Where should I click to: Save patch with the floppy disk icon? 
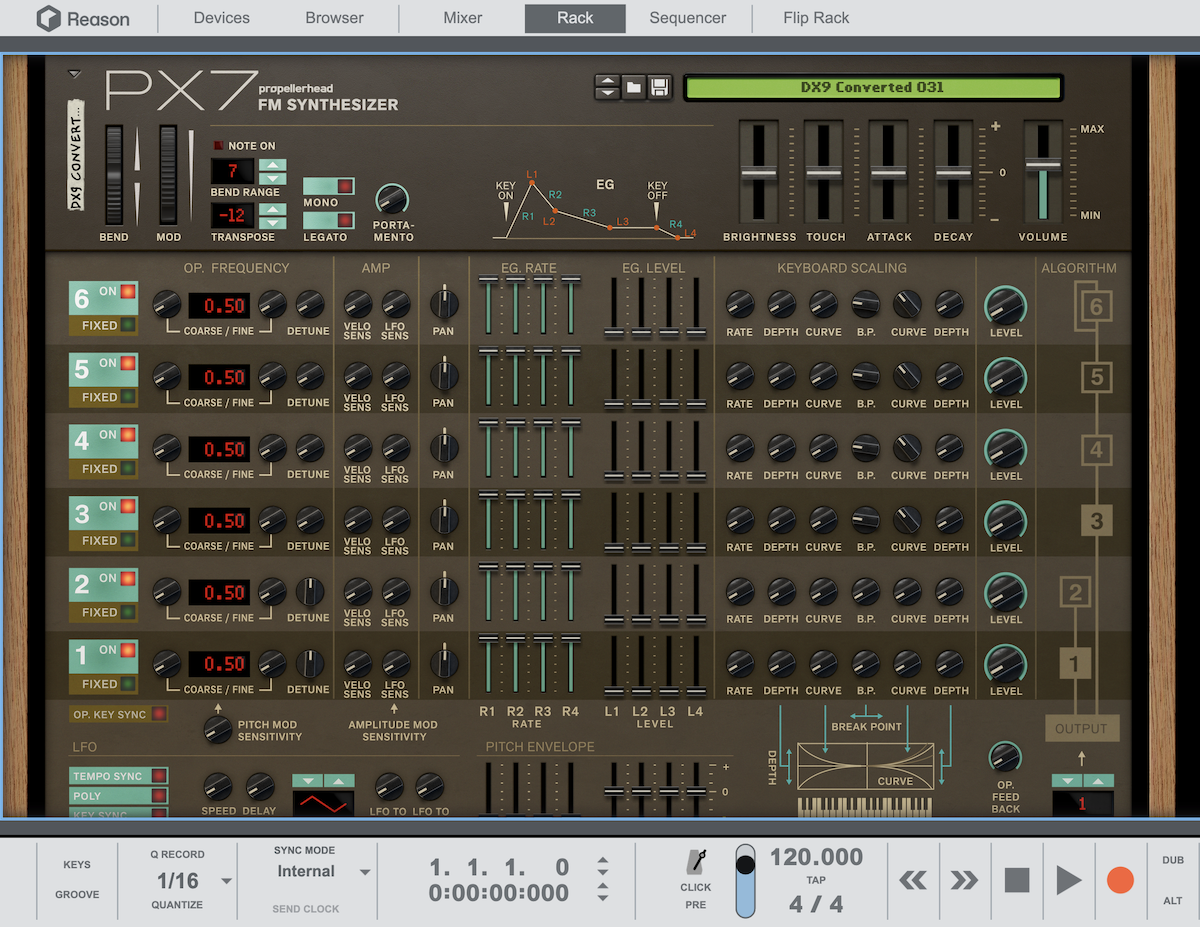click(659, 87)
